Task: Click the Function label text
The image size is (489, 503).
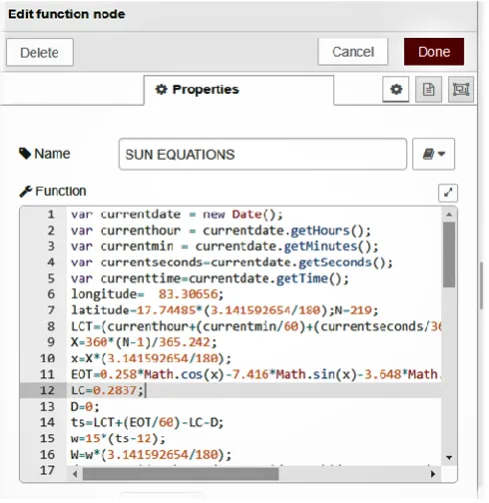Action: point(61,191)
